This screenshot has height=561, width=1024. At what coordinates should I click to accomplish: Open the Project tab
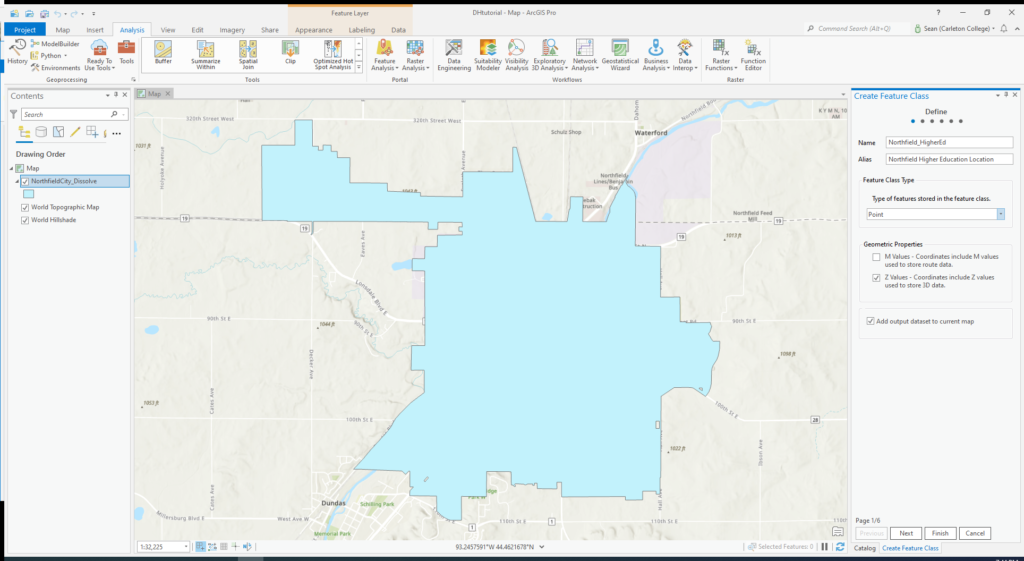pos(25,29)
